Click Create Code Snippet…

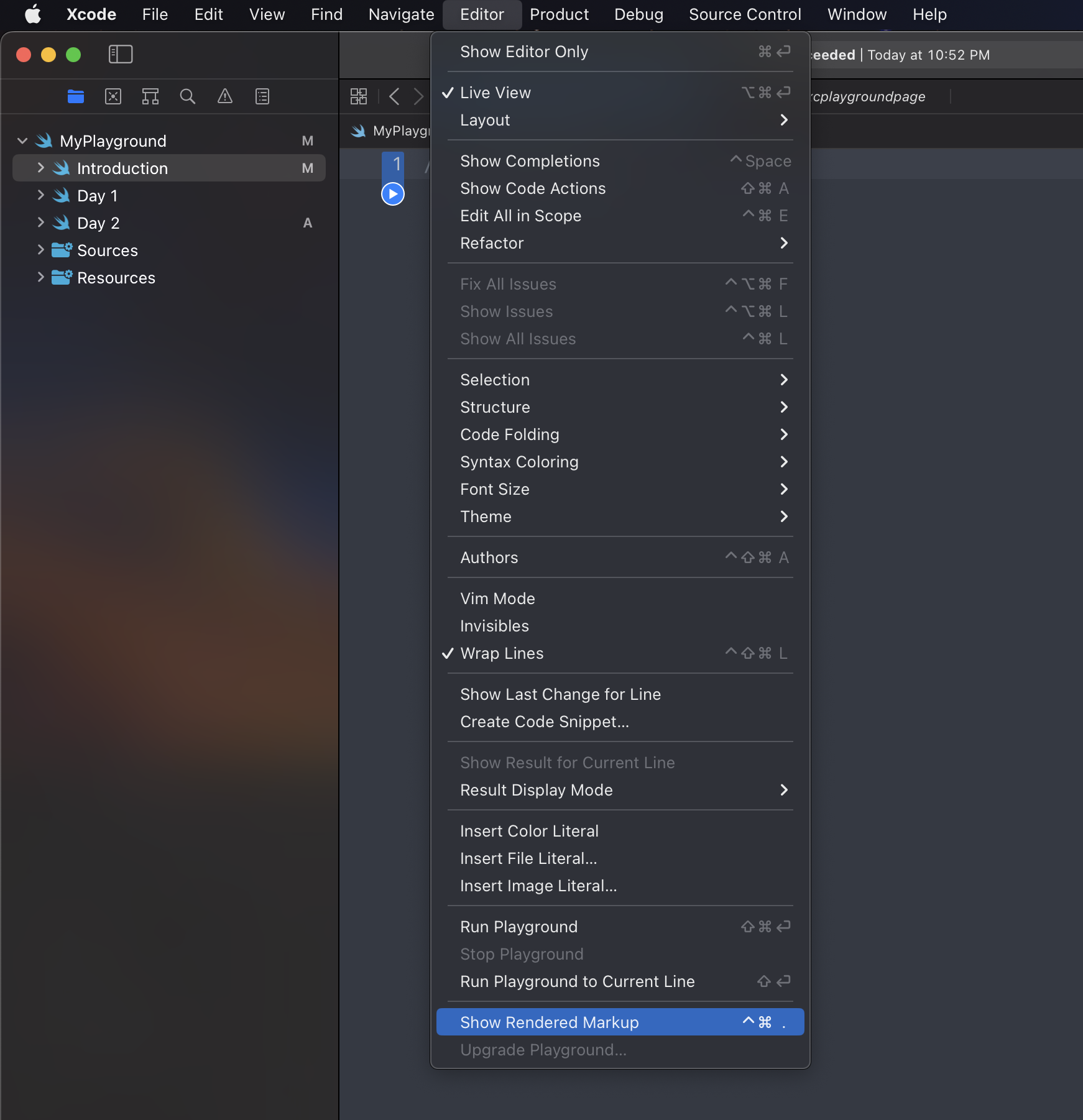(545, 722)
